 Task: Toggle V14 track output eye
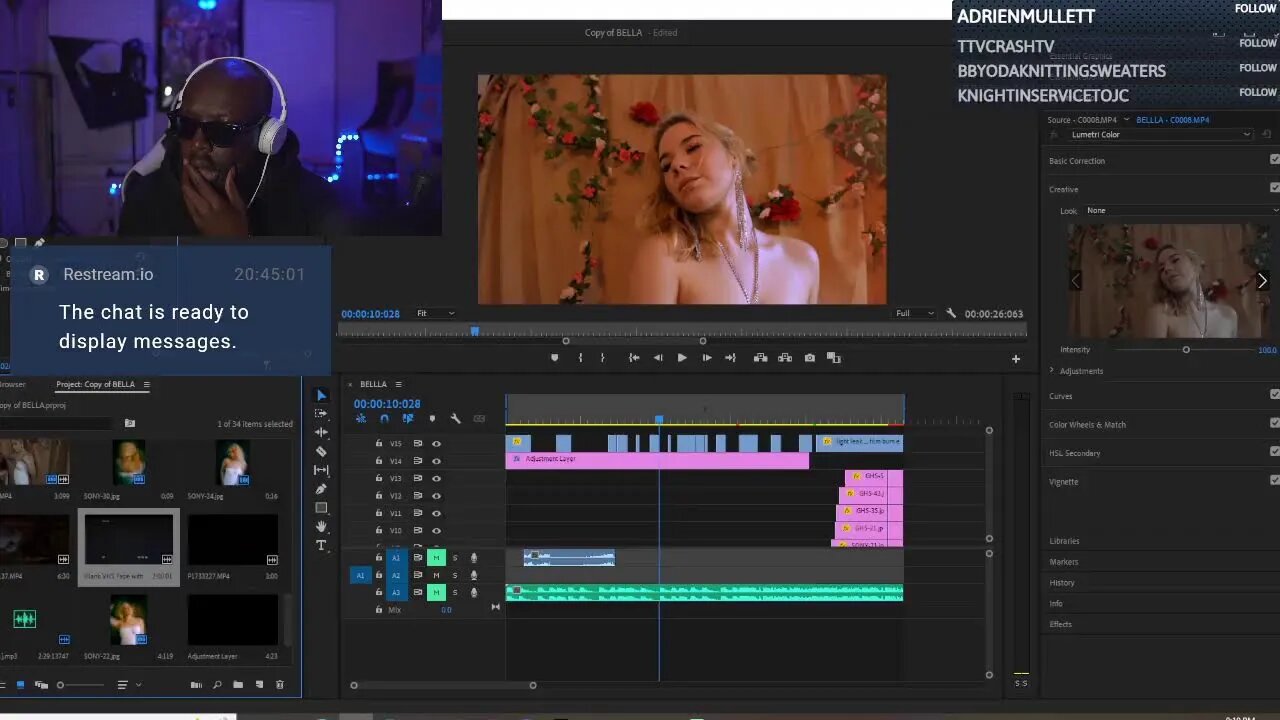point(436,461)
